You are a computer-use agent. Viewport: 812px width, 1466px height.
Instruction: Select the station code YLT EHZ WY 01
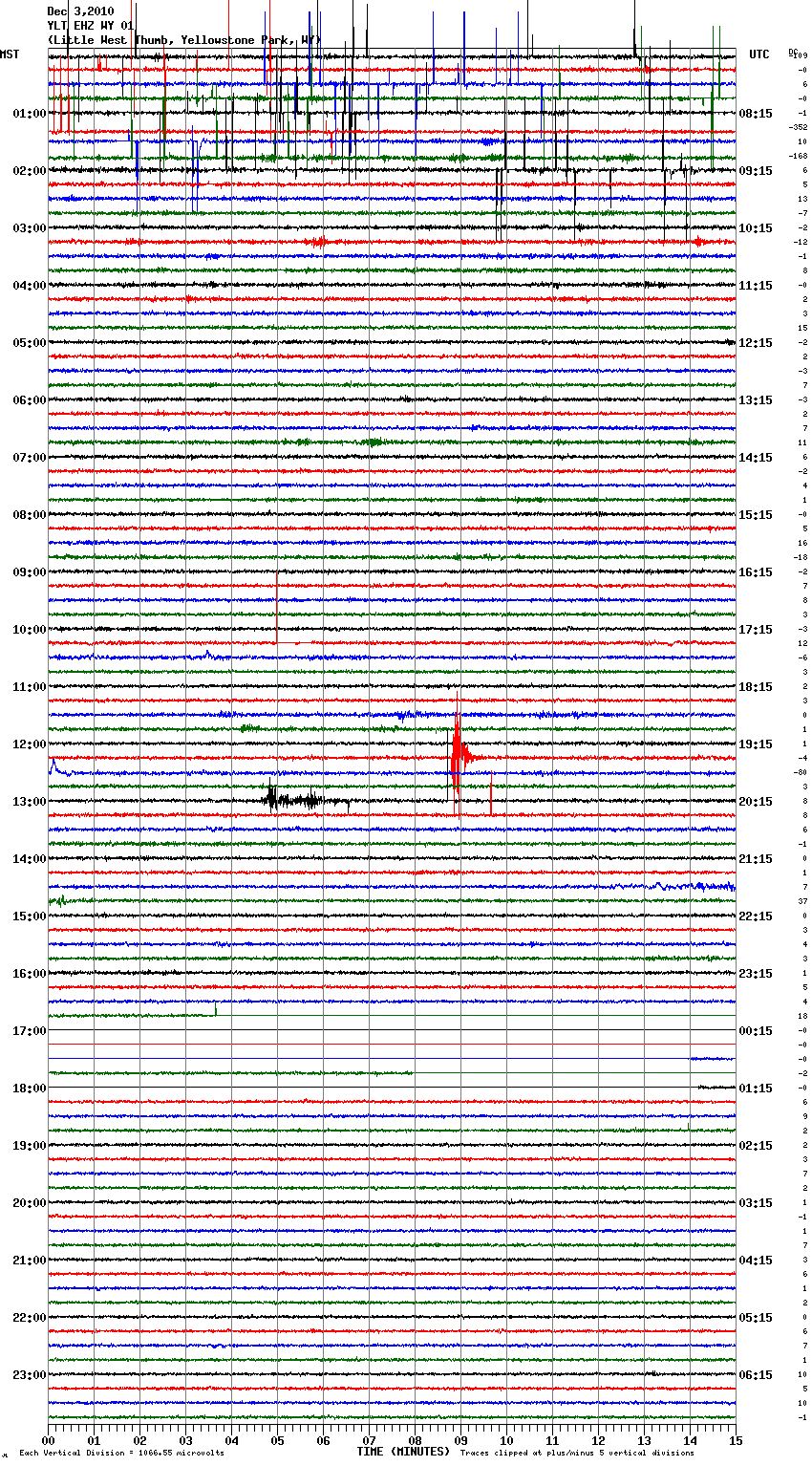(91, 26)
